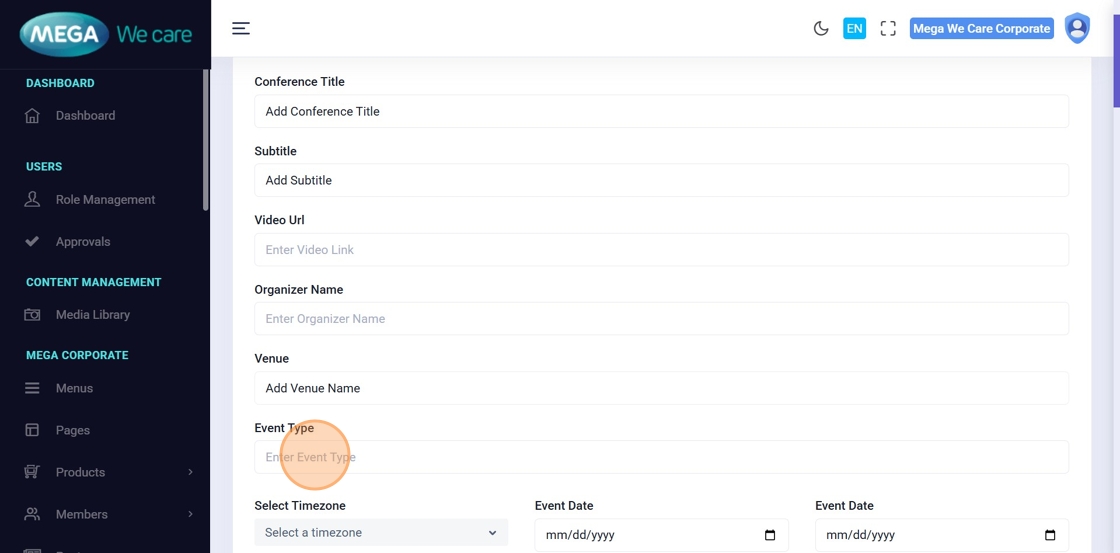Toggle dark mode moon icon
The image size is (1120, 553).
821,28
